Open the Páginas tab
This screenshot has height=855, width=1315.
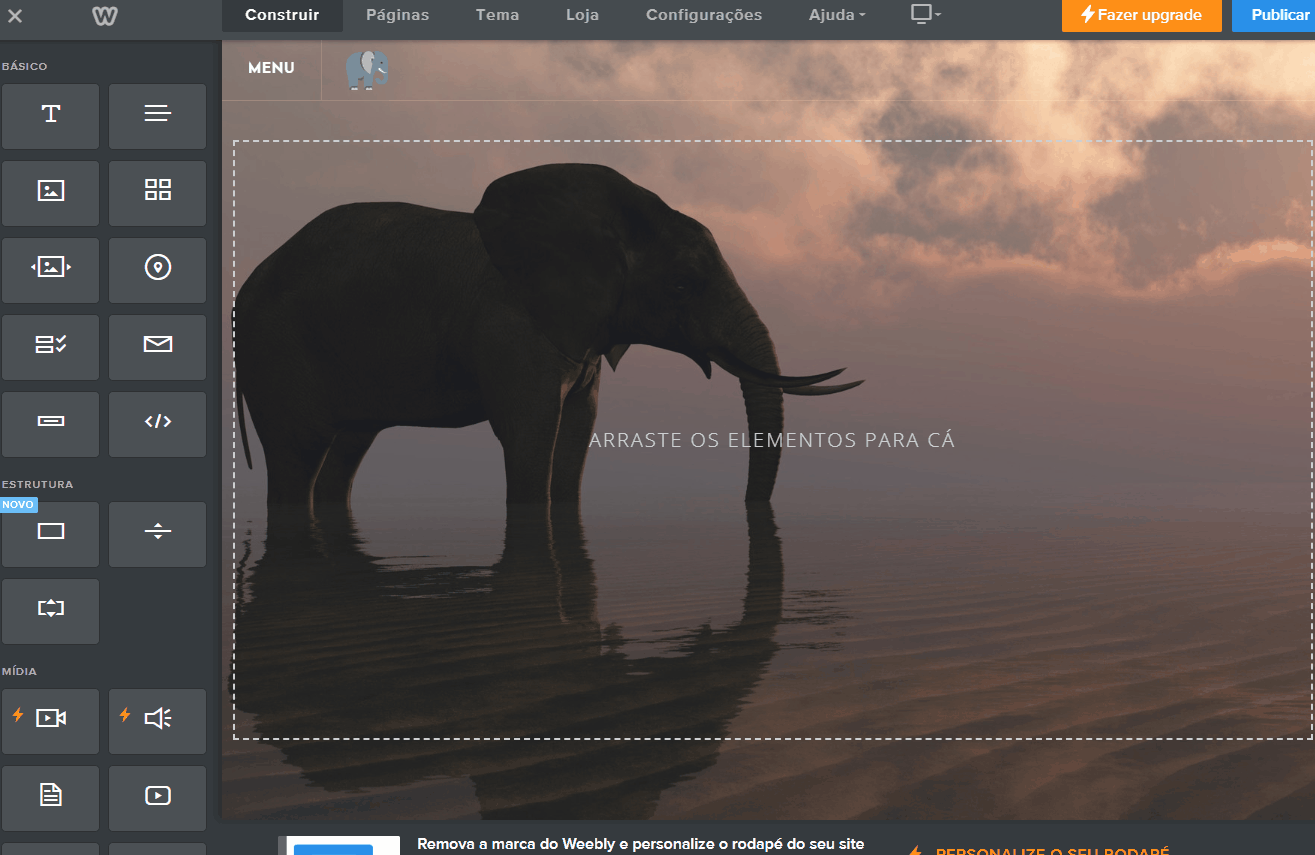pyautogui.click(x=397, y=15)
